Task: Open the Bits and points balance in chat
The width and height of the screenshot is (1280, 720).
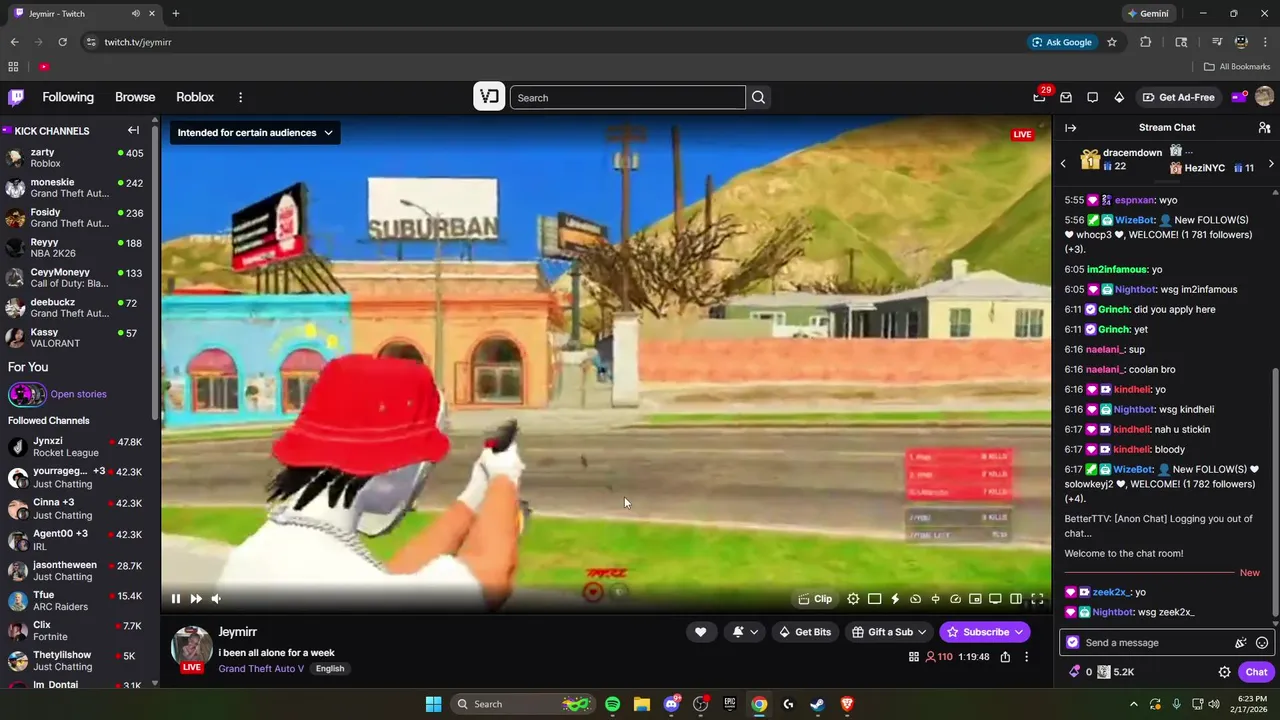Action: coord(1101,672)
